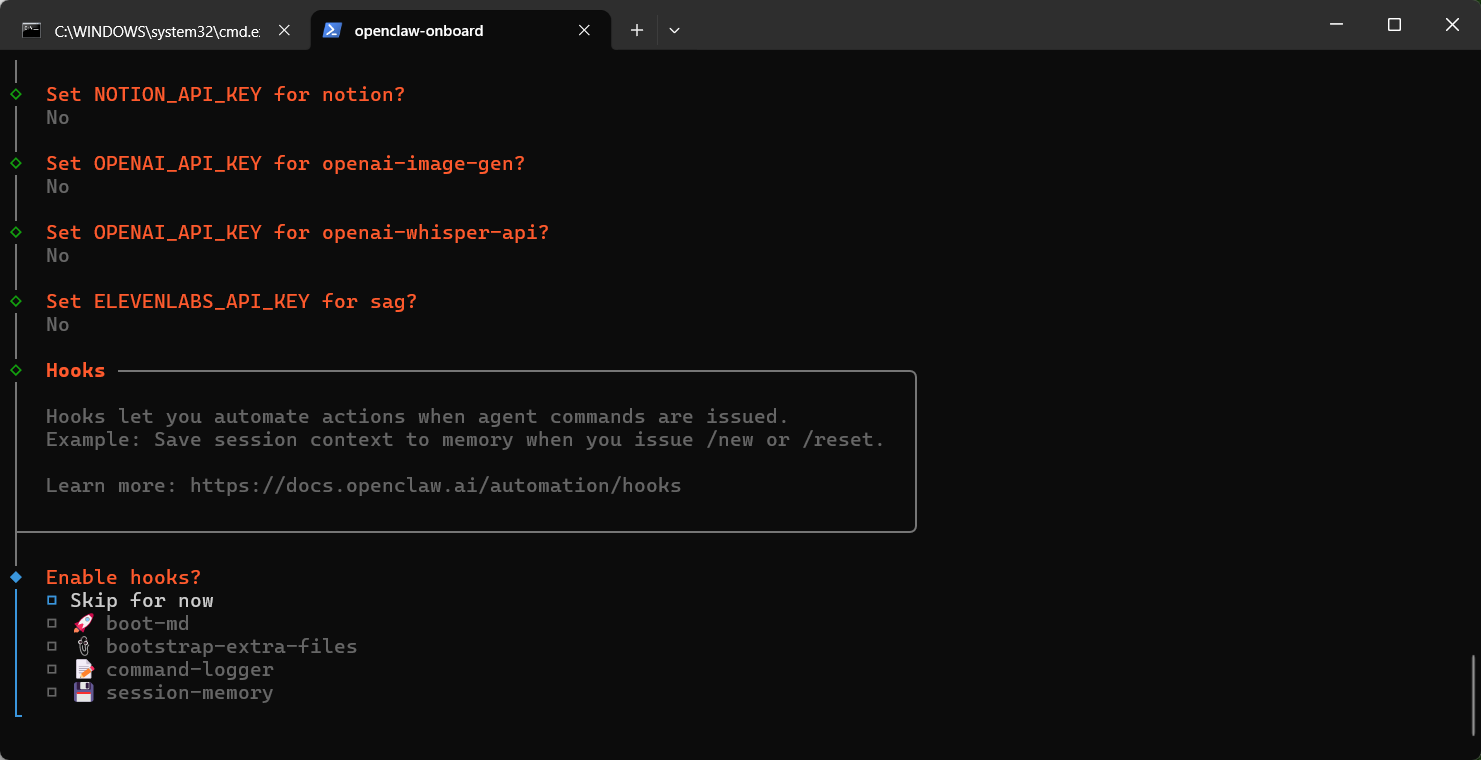1481x760 pixels.
Task: Click the bootstrap-extra-files option label
Action: click(x=231, y=647)
